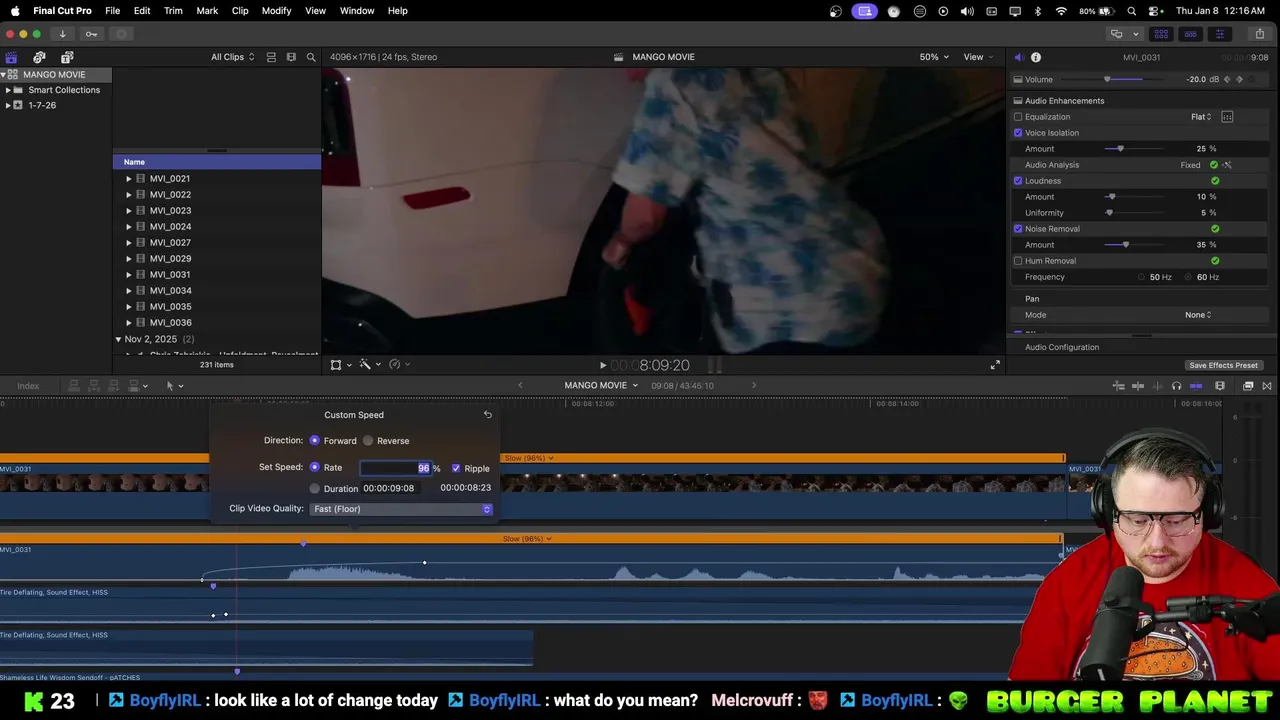Open the retime speedometer menu under viewer

pos(398,365)
